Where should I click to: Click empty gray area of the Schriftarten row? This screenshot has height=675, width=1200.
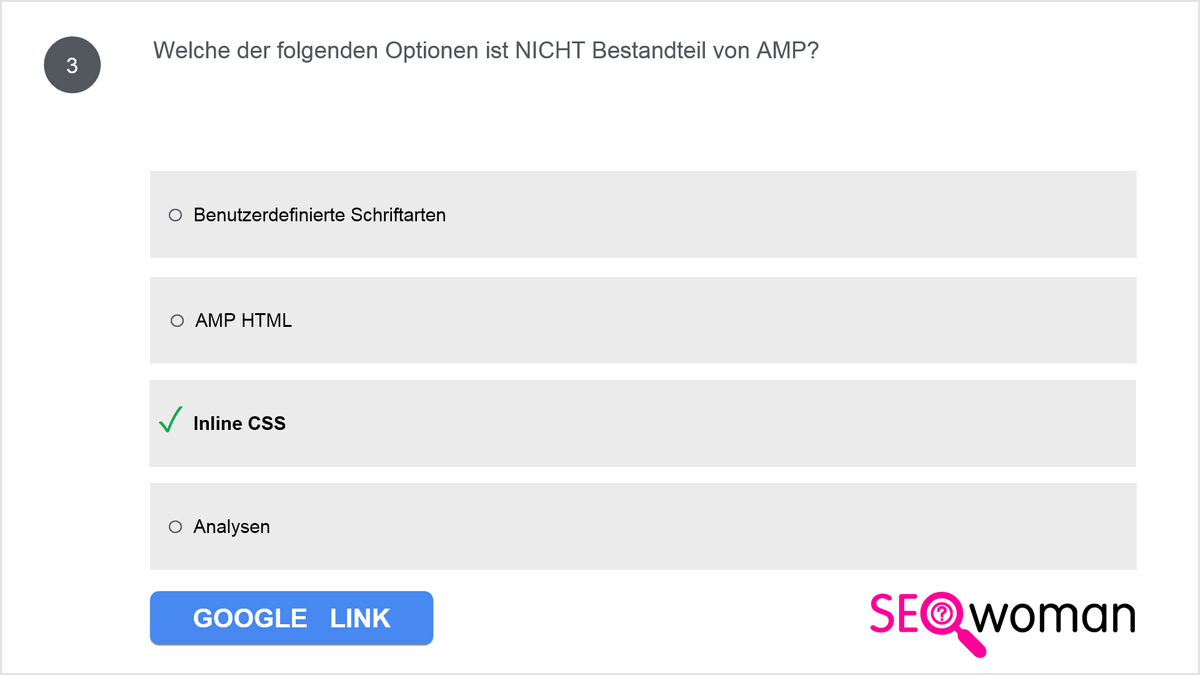(780, 214)
